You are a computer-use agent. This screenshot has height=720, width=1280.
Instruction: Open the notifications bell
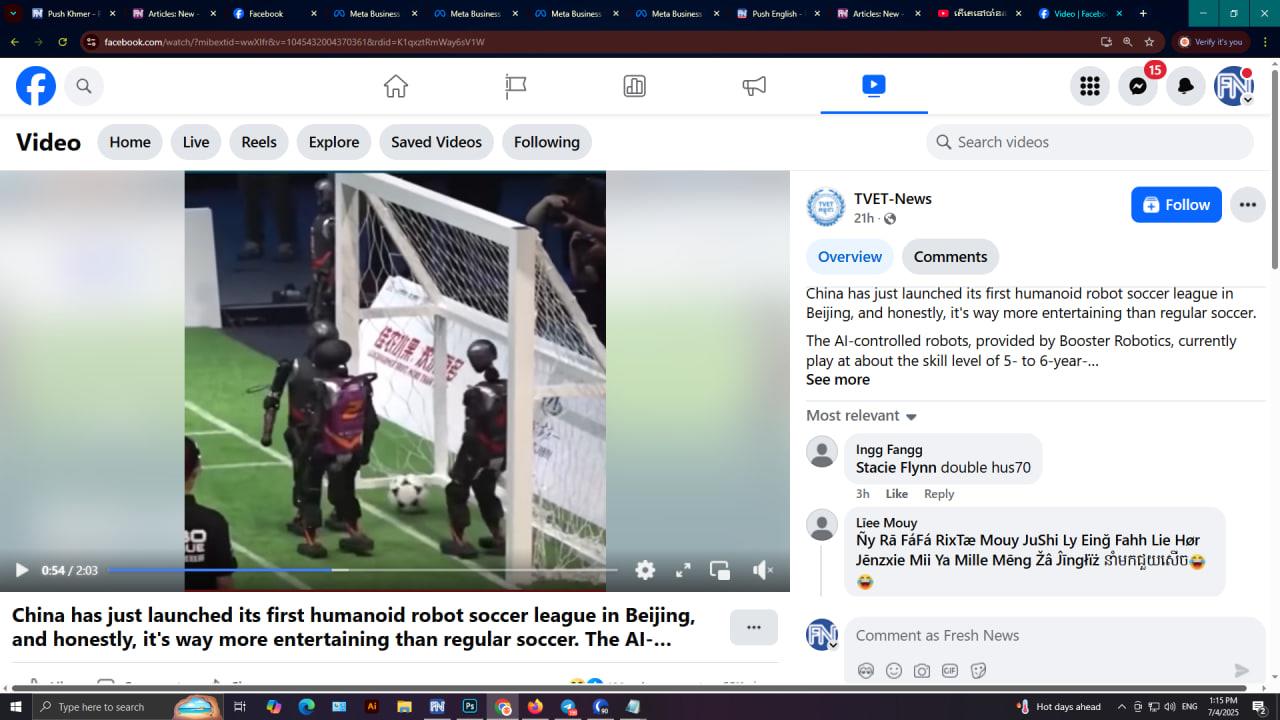[1186, 86]
